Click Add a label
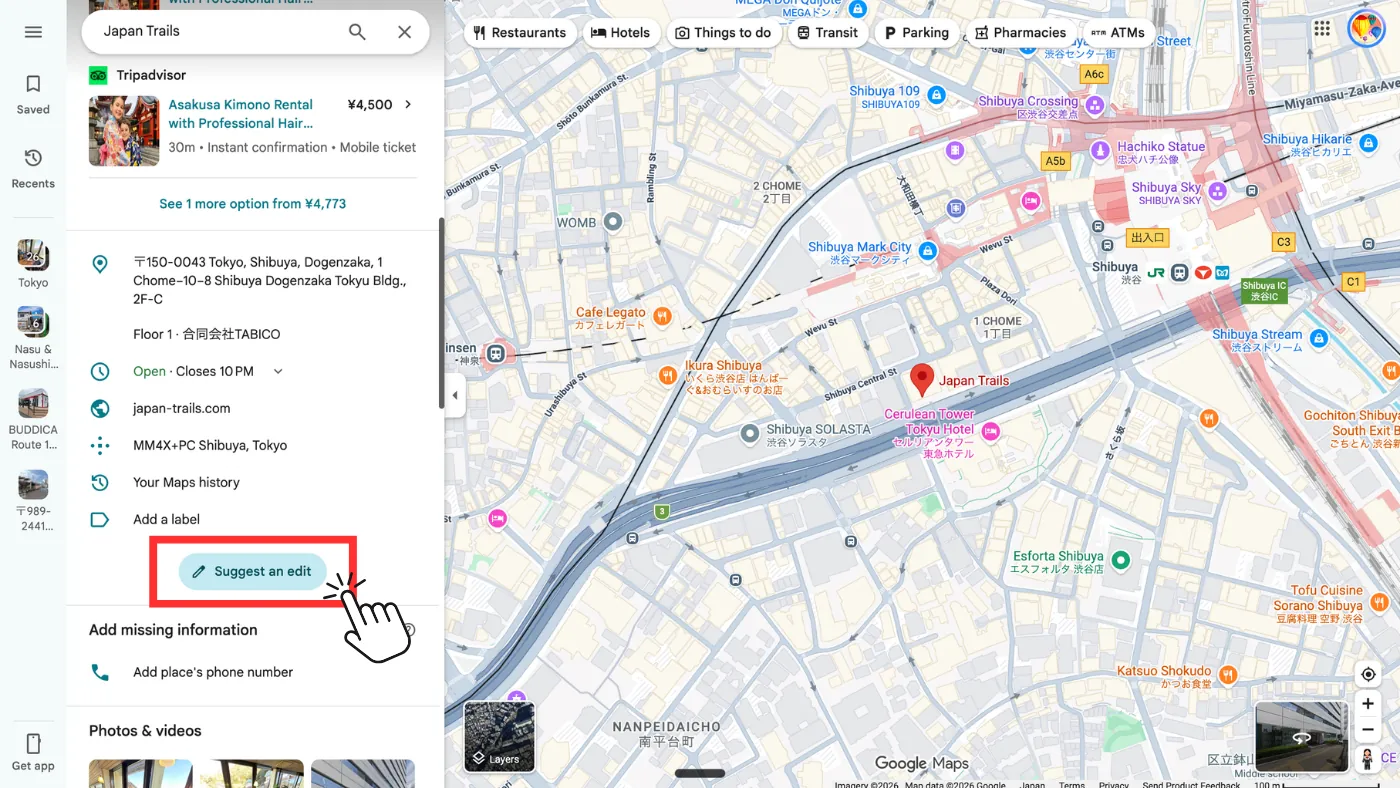This screenshot has width=1400, height=788. [x=167, y=519]
